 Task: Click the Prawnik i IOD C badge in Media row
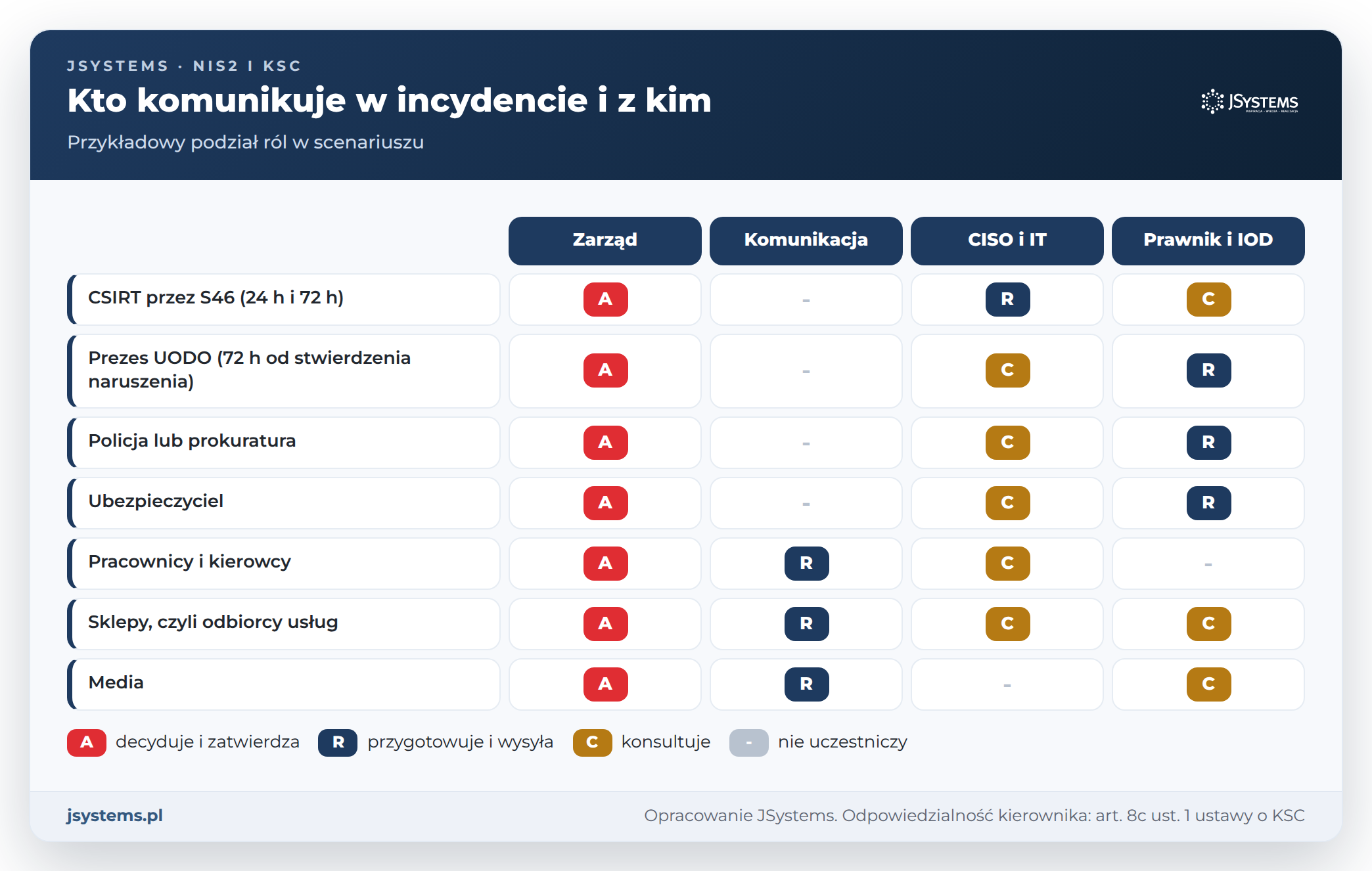1208,684
